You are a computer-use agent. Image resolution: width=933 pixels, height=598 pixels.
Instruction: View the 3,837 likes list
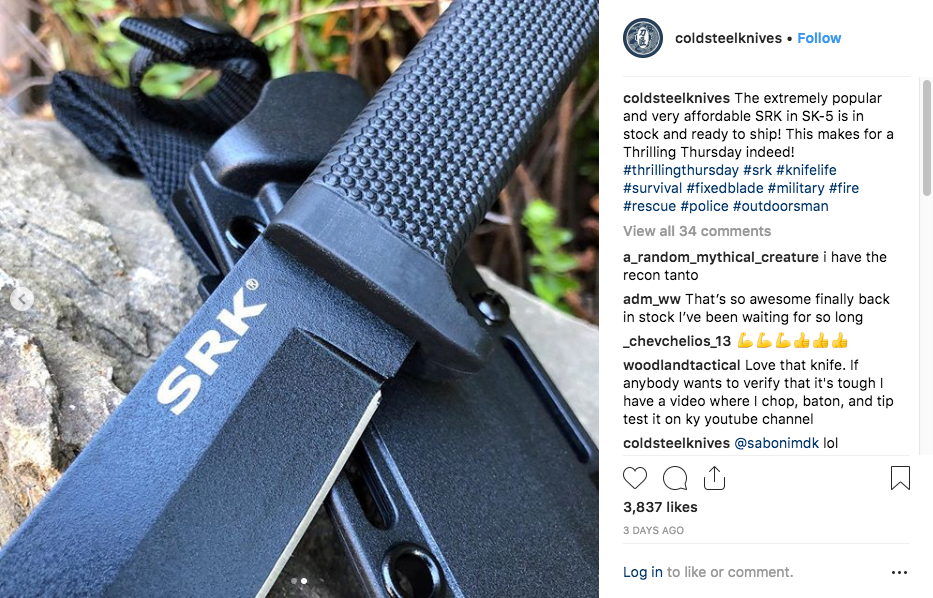click(660, 507)
